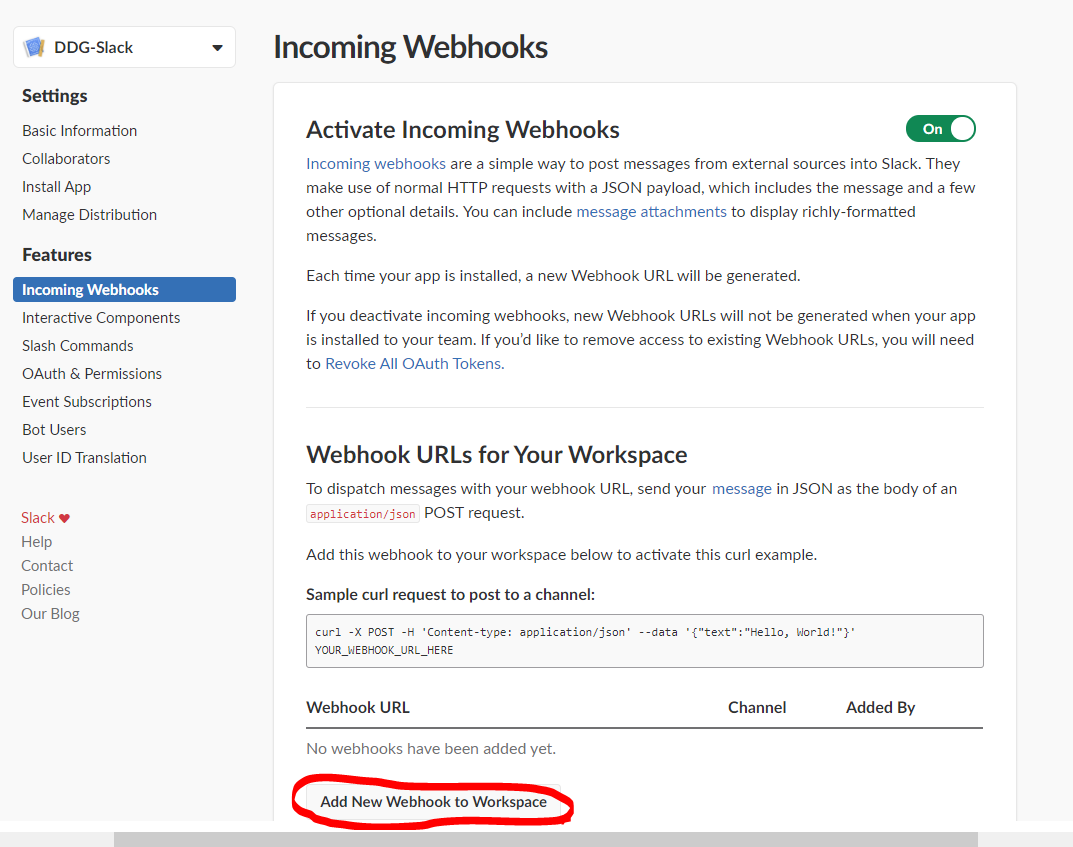This screenshot has width=1073, height=847.
Task: Click the Features section heading
Action: click(x=57, y=255)
